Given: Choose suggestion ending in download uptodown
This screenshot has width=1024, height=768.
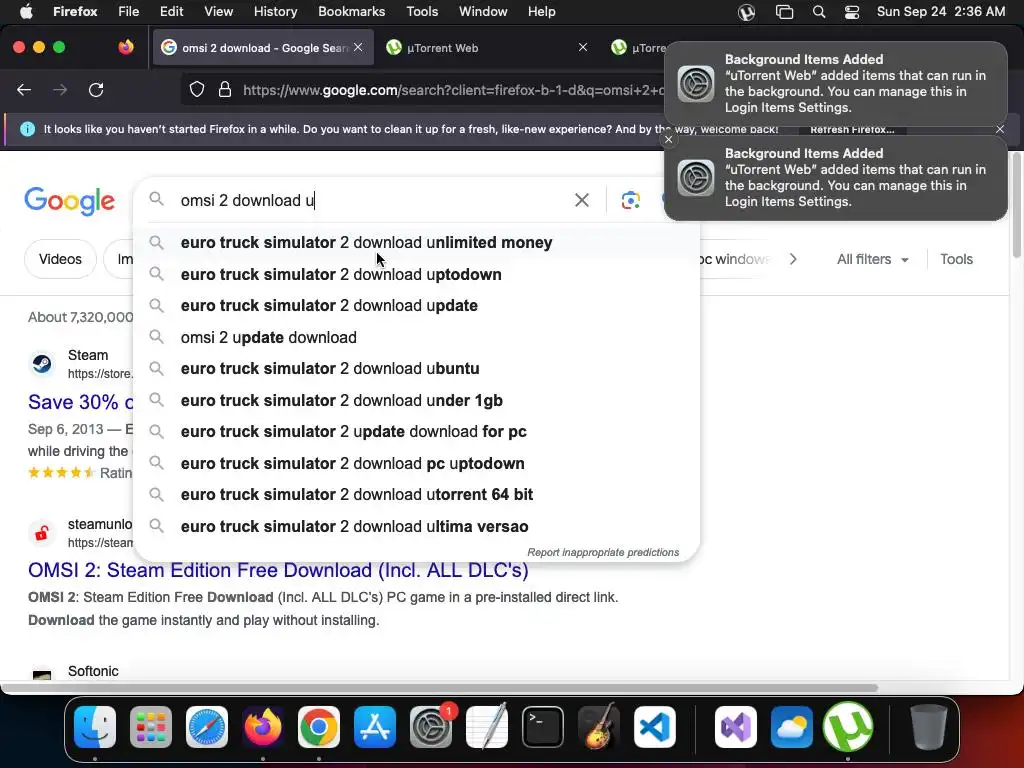Looking at the screenshot, I should pos(417,274).
